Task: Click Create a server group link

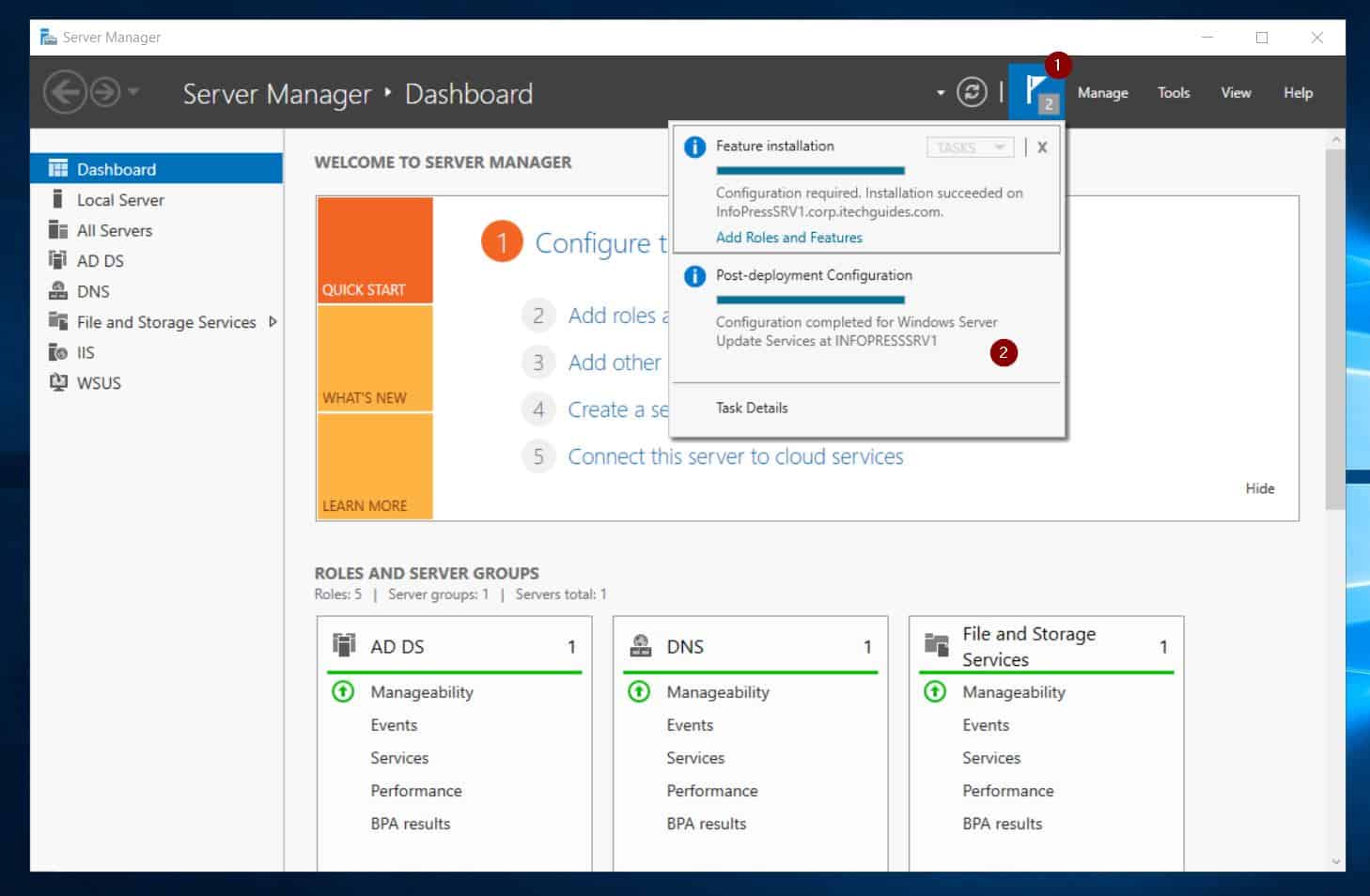Action: point(618,409)
